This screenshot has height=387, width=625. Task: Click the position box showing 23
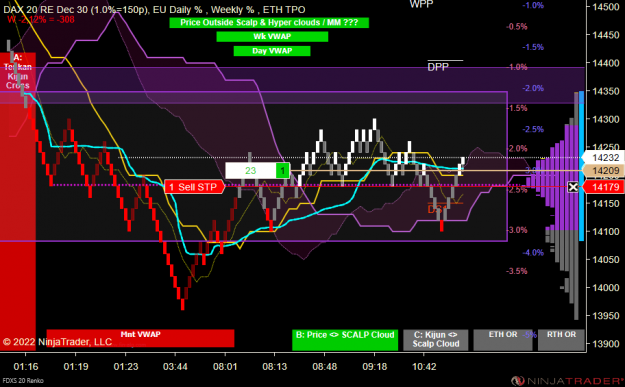(251, 171)
